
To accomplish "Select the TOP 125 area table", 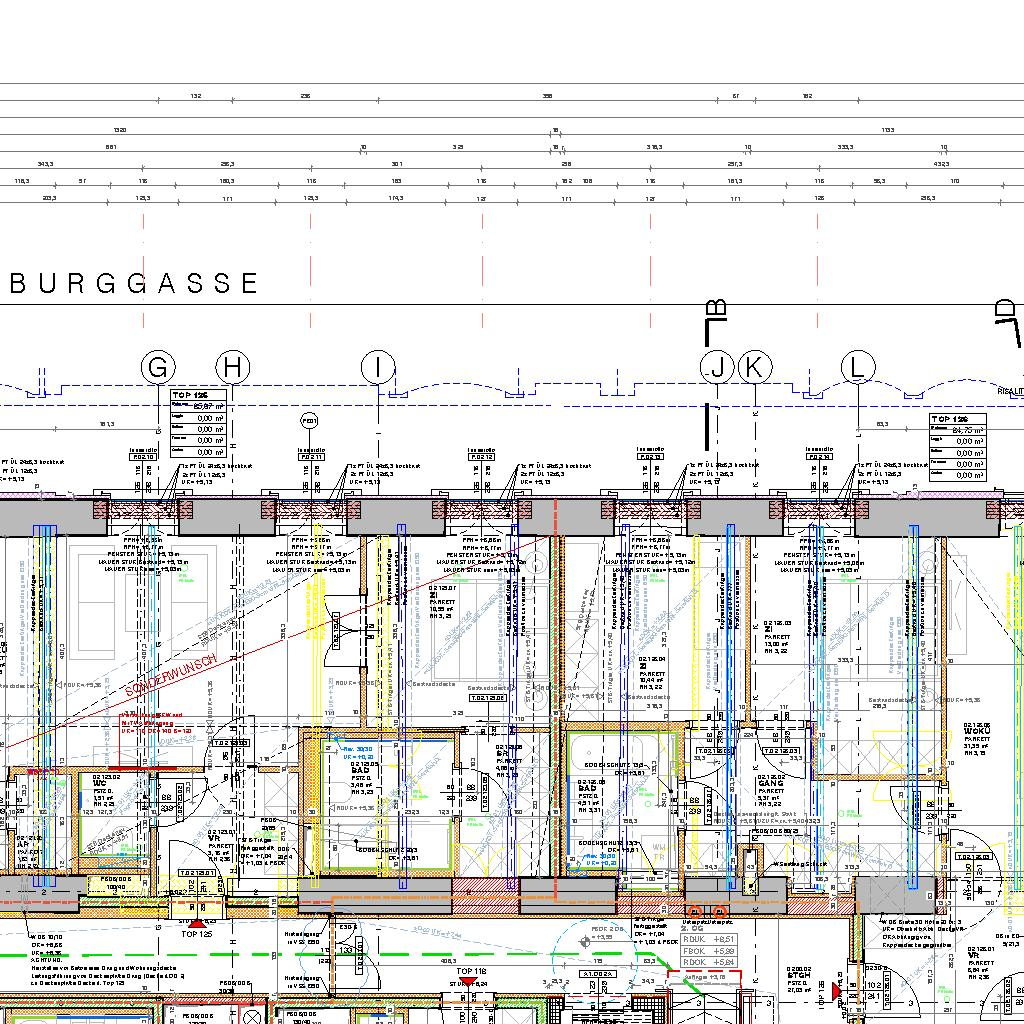I will coord(197,418).
